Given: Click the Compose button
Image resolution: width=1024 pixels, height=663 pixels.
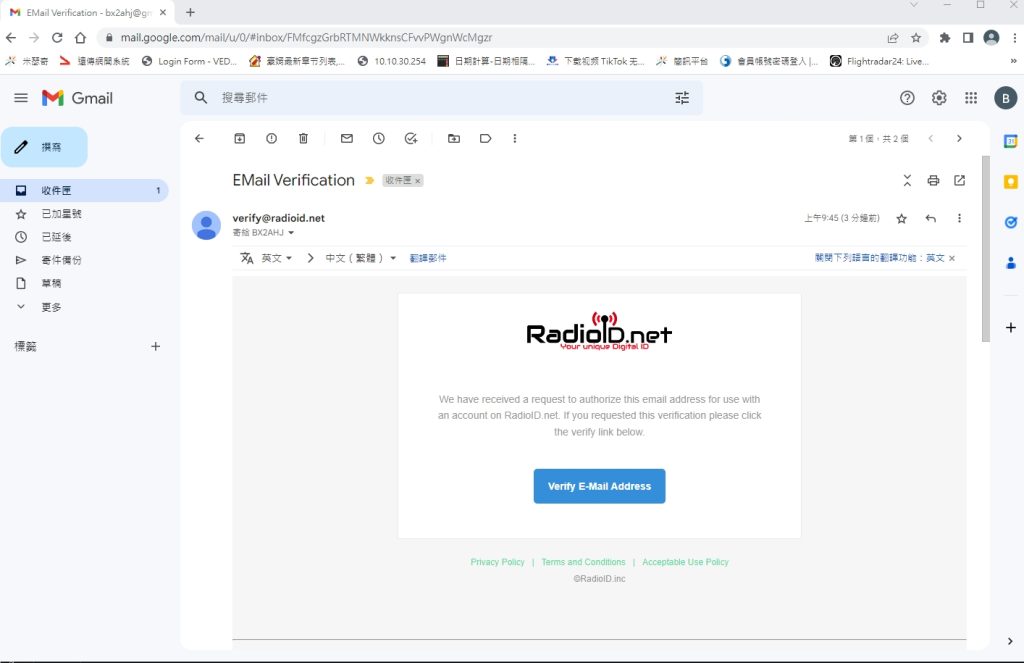Looking at the screenshot, I should pos(44,147).
